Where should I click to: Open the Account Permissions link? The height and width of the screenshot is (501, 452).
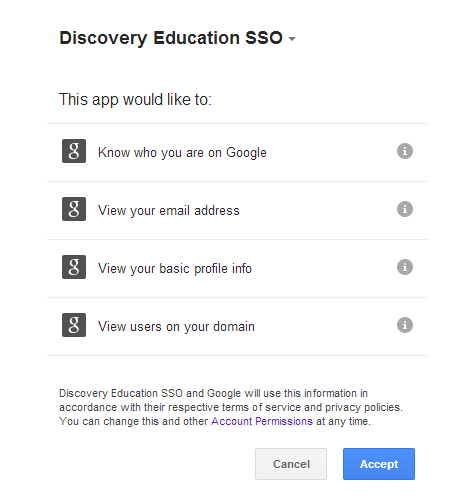click(x=262, y=421)
